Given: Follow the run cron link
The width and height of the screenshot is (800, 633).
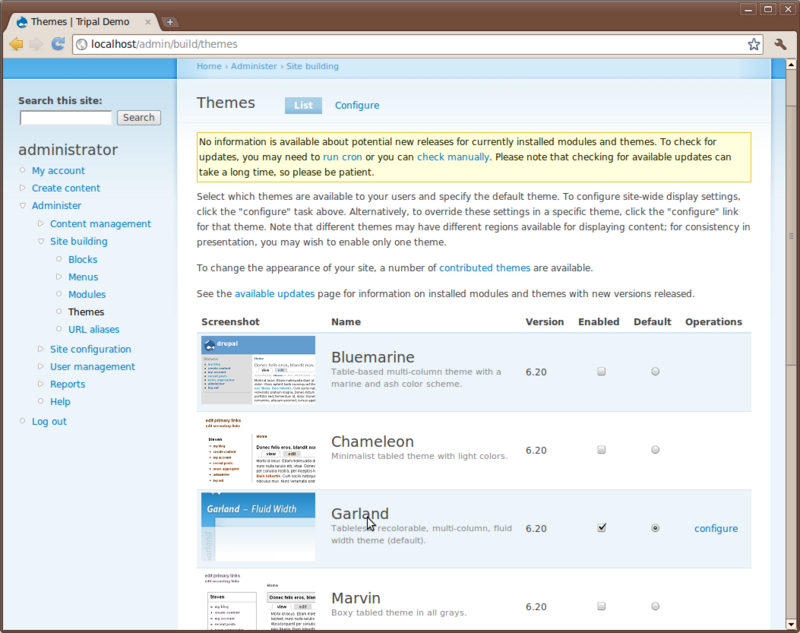Looking at the screenshot, I should (342, 157).
